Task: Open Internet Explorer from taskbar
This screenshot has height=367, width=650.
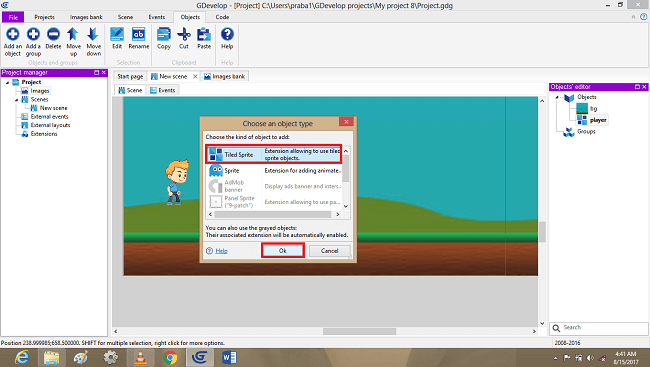Action: point(22,357)
